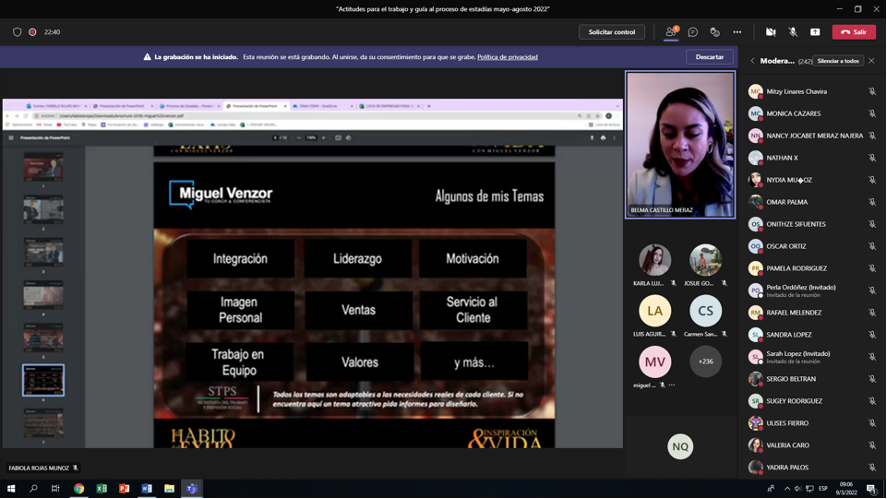Expand hidden system tray icons chevron
Image resolution: width=887 pixels, height=499 pixels.
[787, 489]
